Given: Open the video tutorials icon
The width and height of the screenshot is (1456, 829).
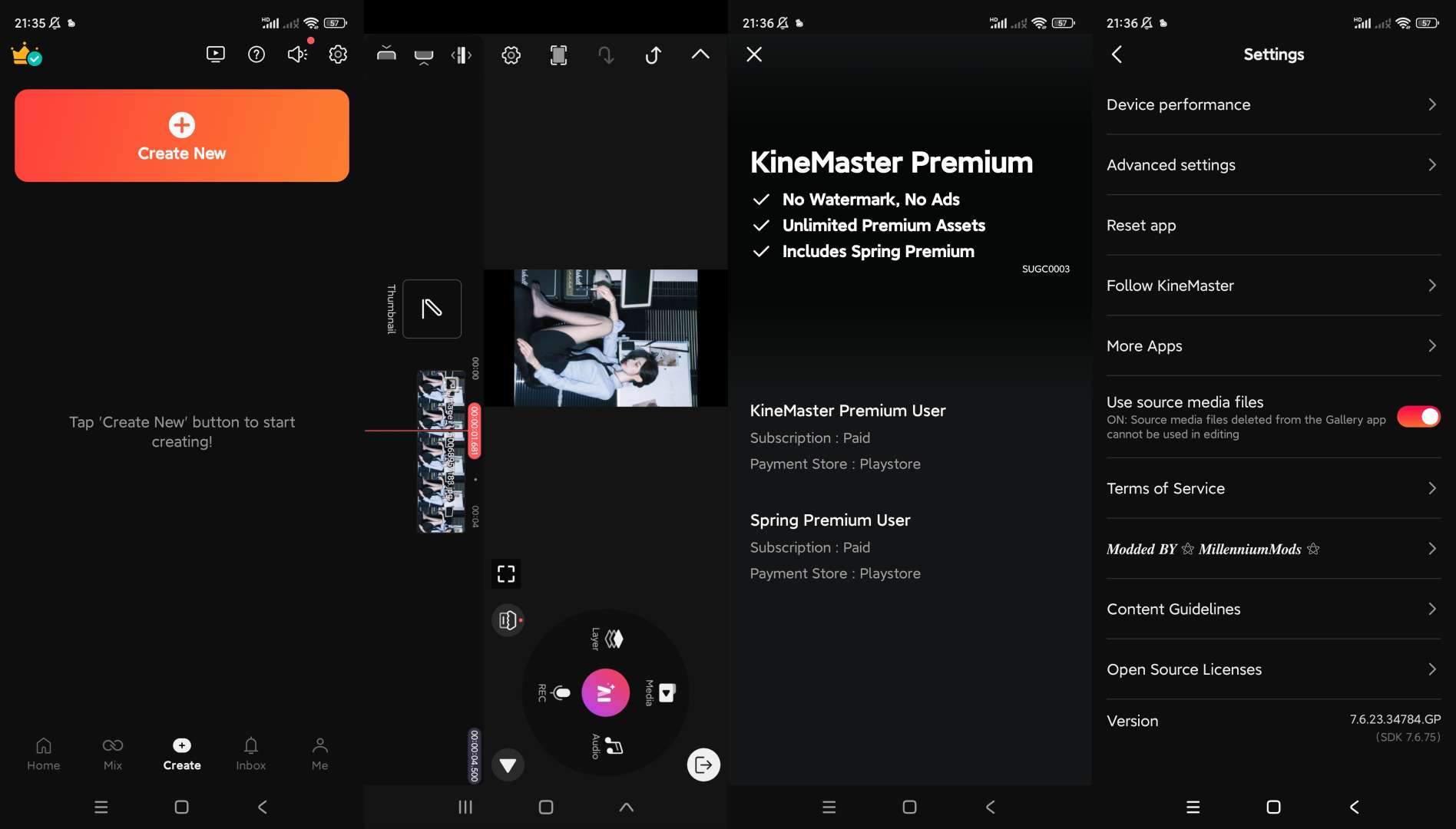Looking at the screenshot, I should [x=216, y=54].
